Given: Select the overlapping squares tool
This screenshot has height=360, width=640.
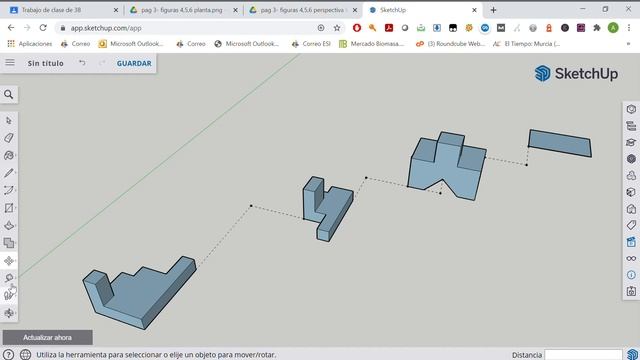Looking at the screenshot, I should point(9,243).
